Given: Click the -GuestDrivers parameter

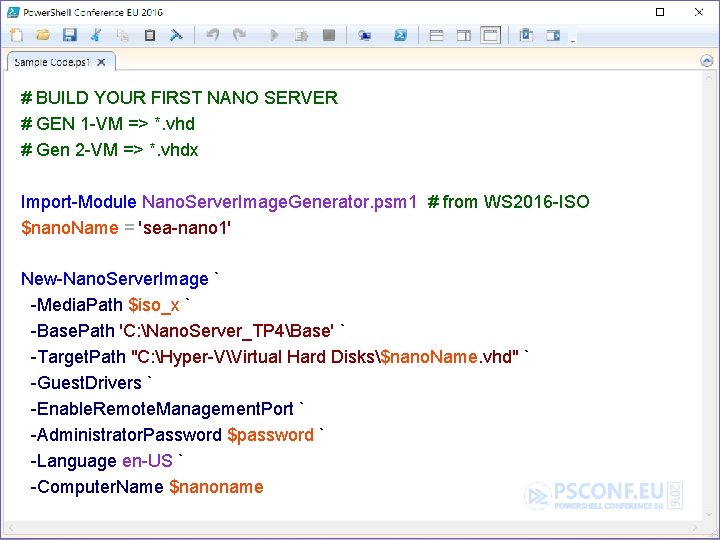Looking at the screenshot, I should tap(86, 383).
